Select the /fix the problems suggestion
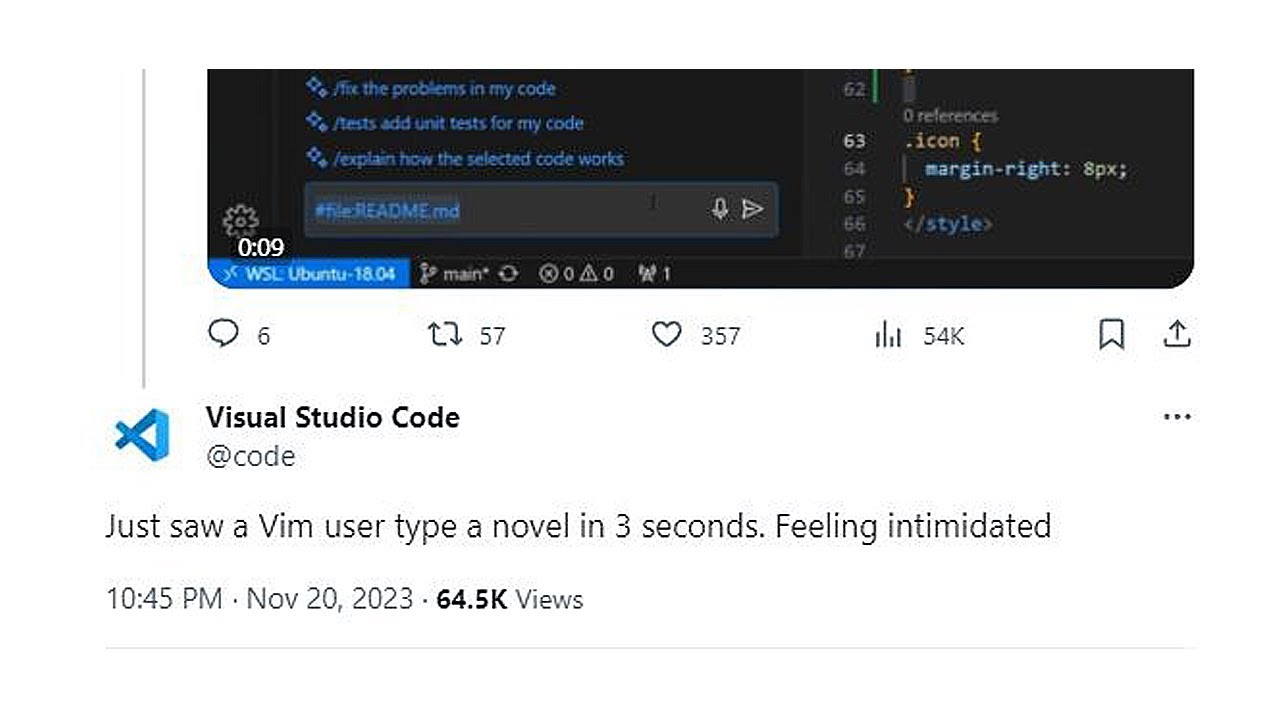The image size is (1280, 720). tap(431, 88)
